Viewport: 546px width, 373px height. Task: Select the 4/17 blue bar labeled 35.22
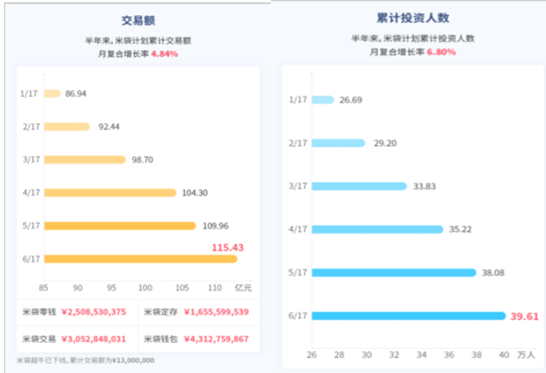pos(377,229)
